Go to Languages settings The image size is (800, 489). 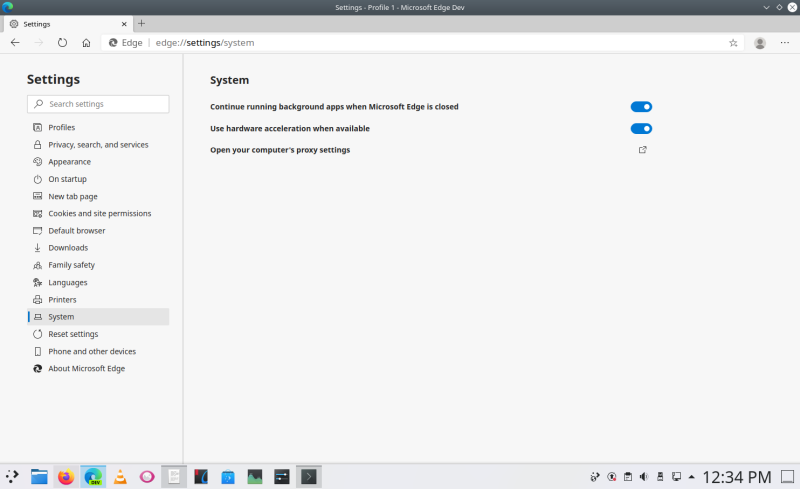point(98,282)
